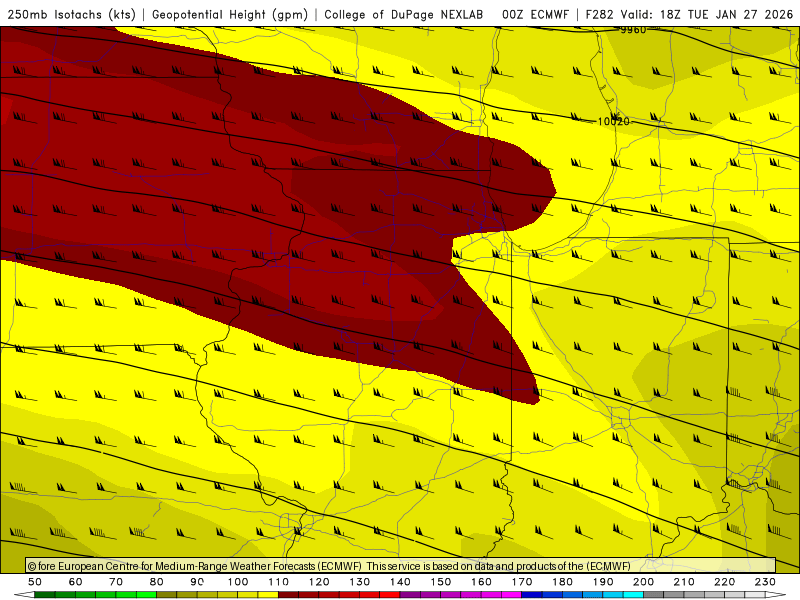The width and height of the screenshot is (800, 600).
Task: Click the 80 value on the colorbar
Action: [156, 582]
